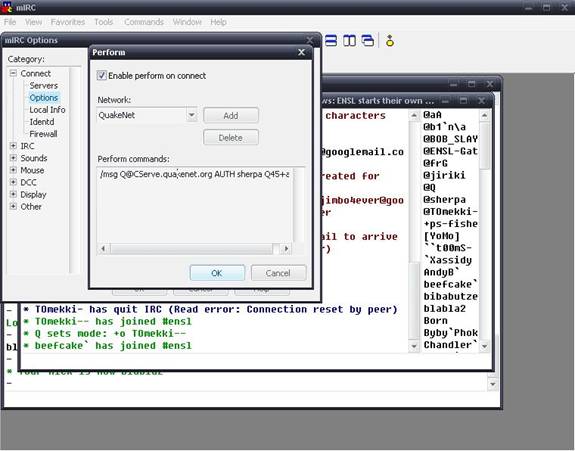
Task: Open the View menu
Action: (33, 22)
